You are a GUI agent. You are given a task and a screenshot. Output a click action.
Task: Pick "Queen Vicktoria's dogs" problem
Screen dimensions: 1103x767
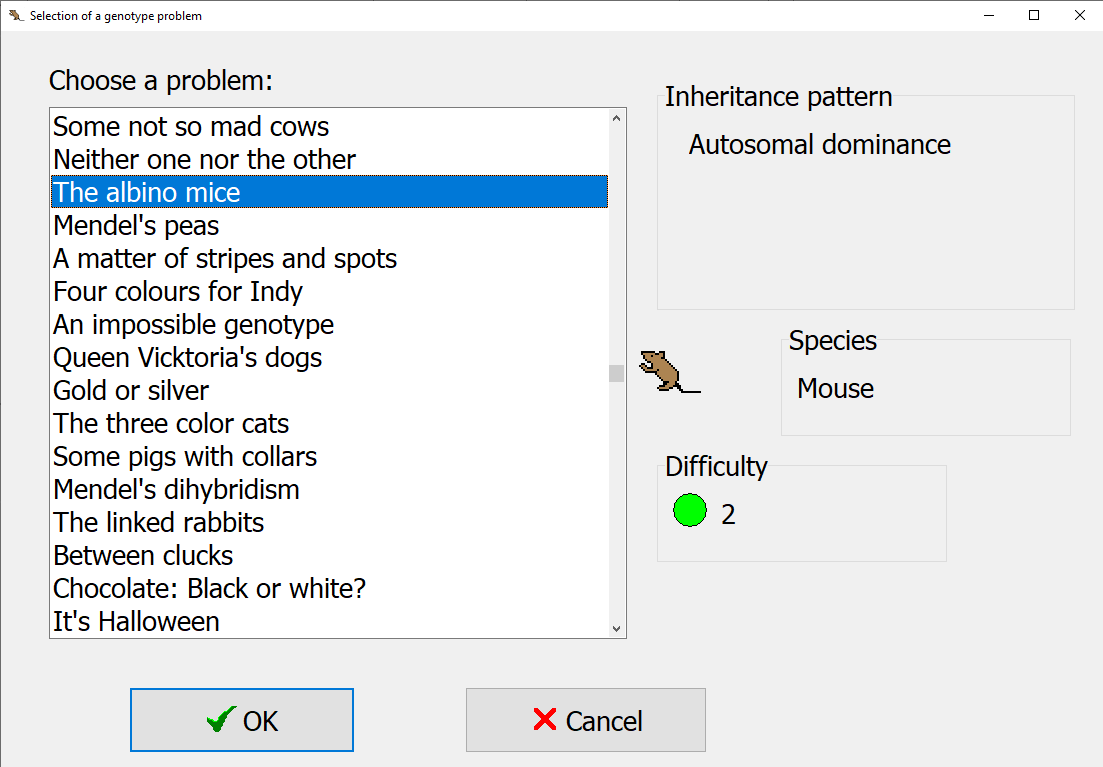click(188, 358)
